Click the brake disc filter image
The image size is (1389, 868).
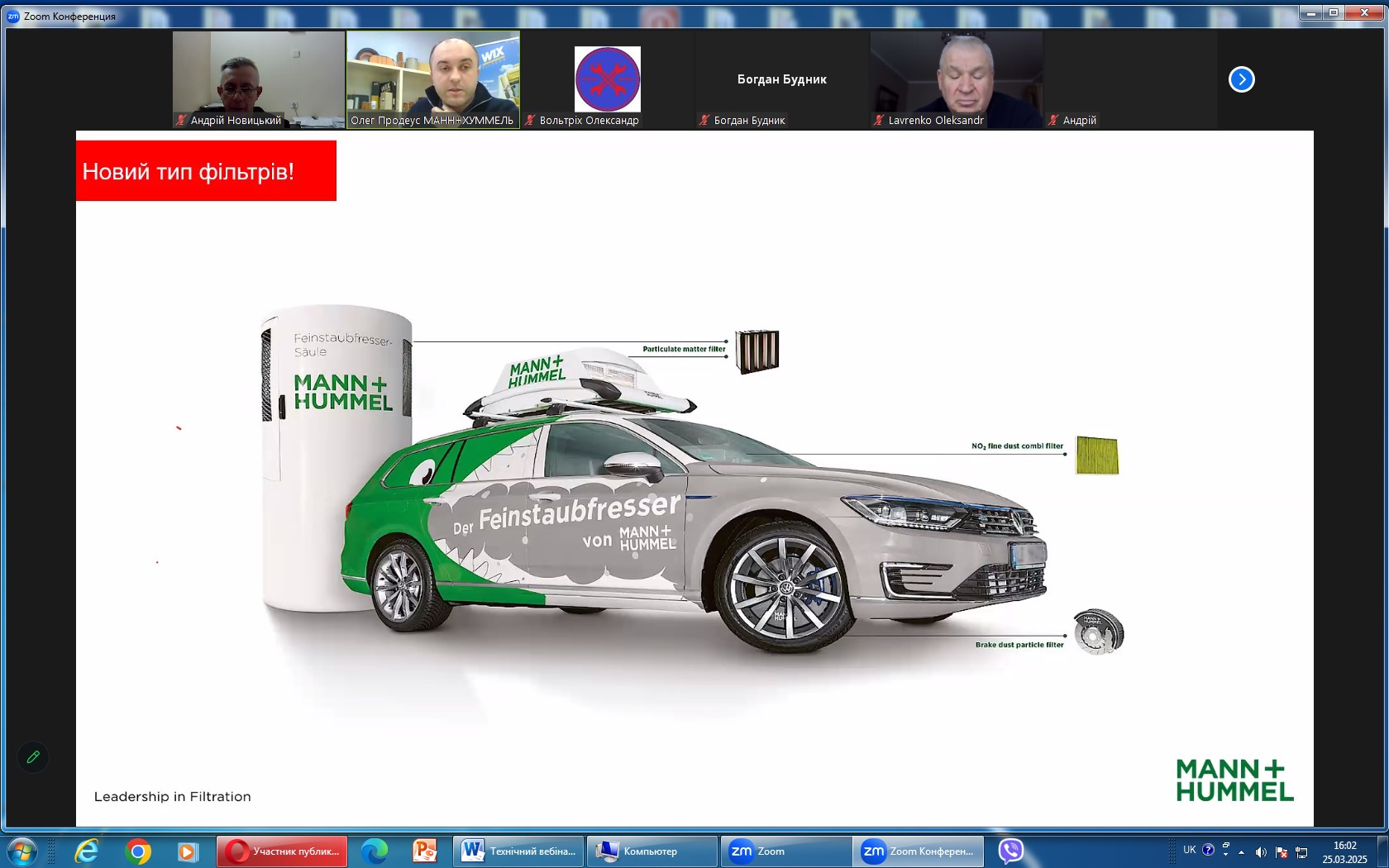pos(1099,632)
